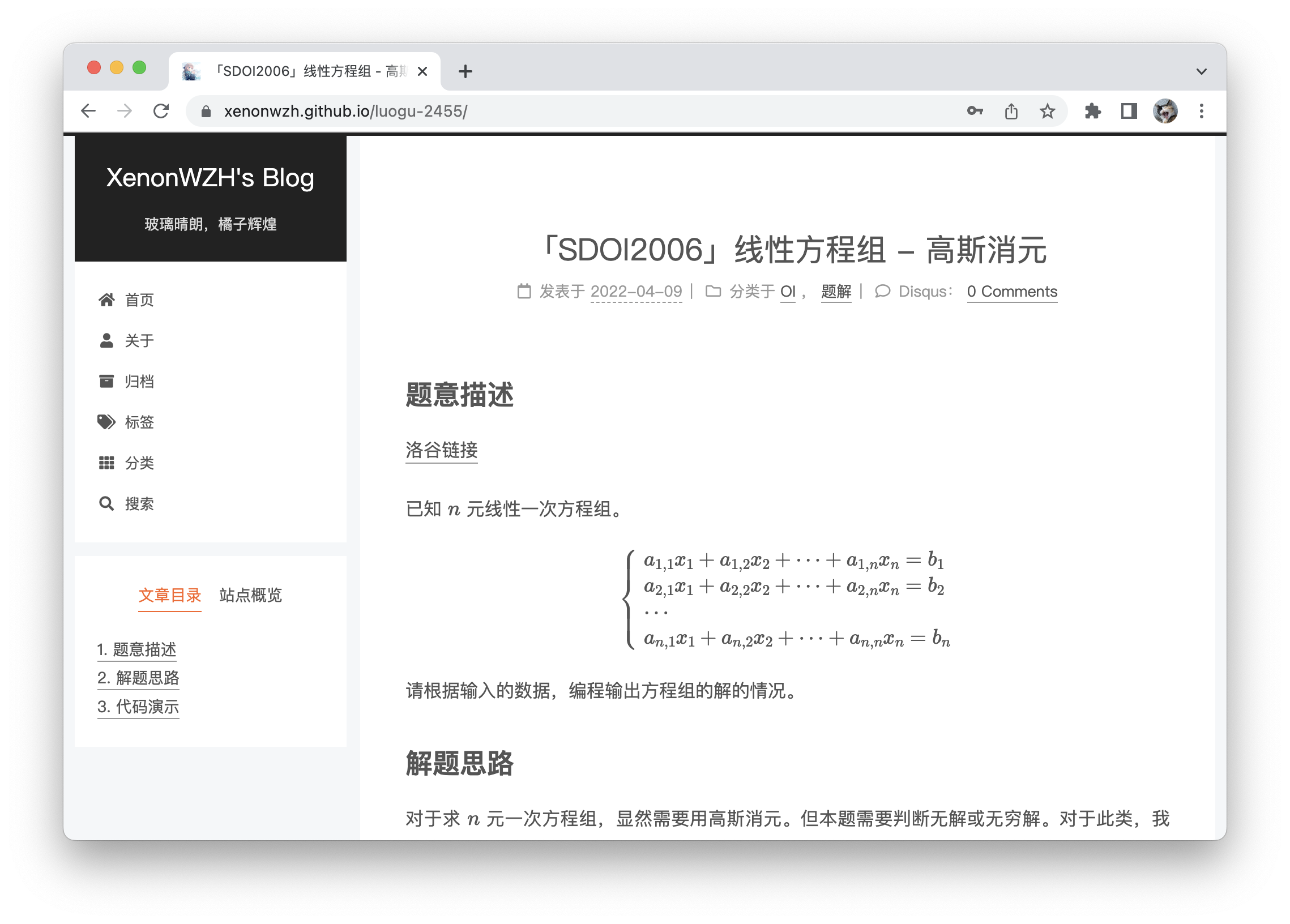Select the 文章目录 tab
Screen dimensions: 1290x924
pos(169,596)
